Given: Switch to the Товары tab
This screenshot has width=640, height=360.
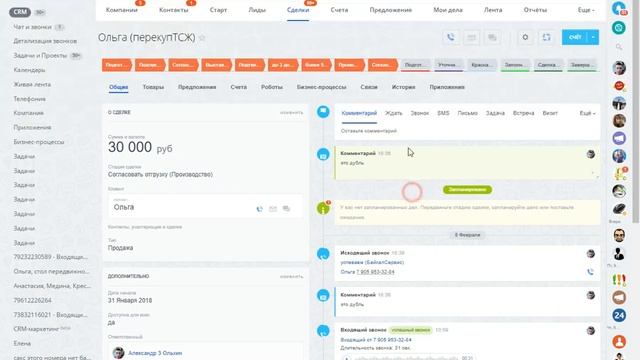Looking at the screenshot, I should [153, 87].
